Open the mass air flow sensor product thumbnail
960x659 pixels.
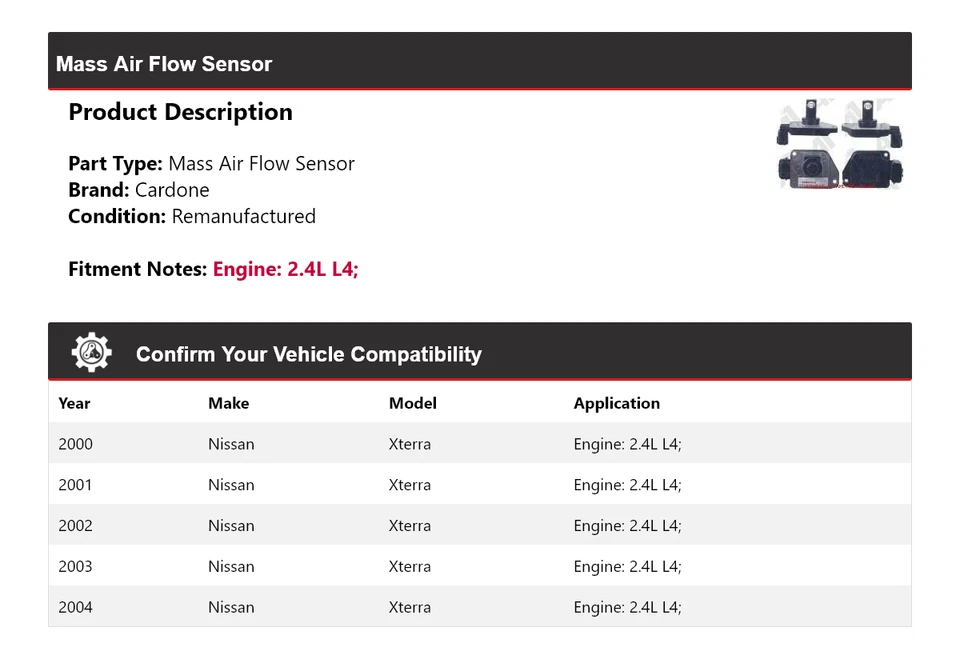(x=842, y=144)
